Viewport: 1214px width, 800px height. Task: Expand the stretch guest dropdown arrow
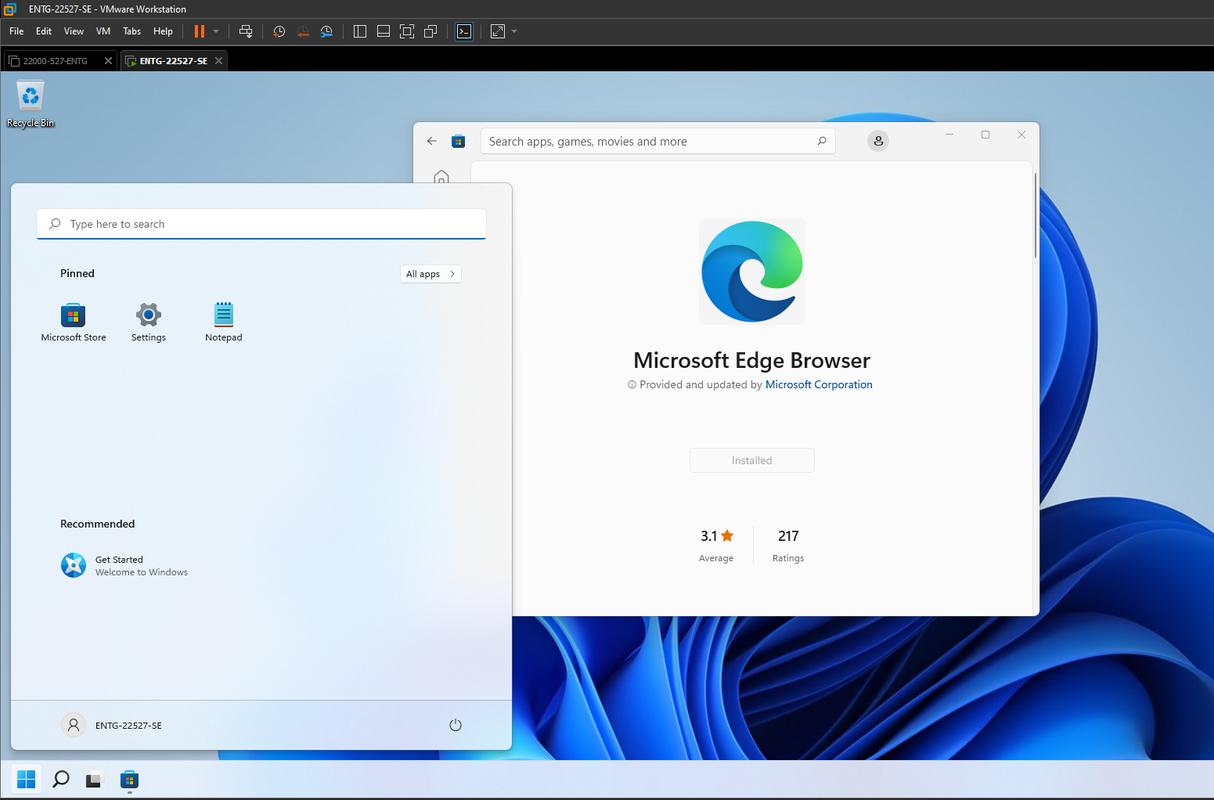pos(514,31)
